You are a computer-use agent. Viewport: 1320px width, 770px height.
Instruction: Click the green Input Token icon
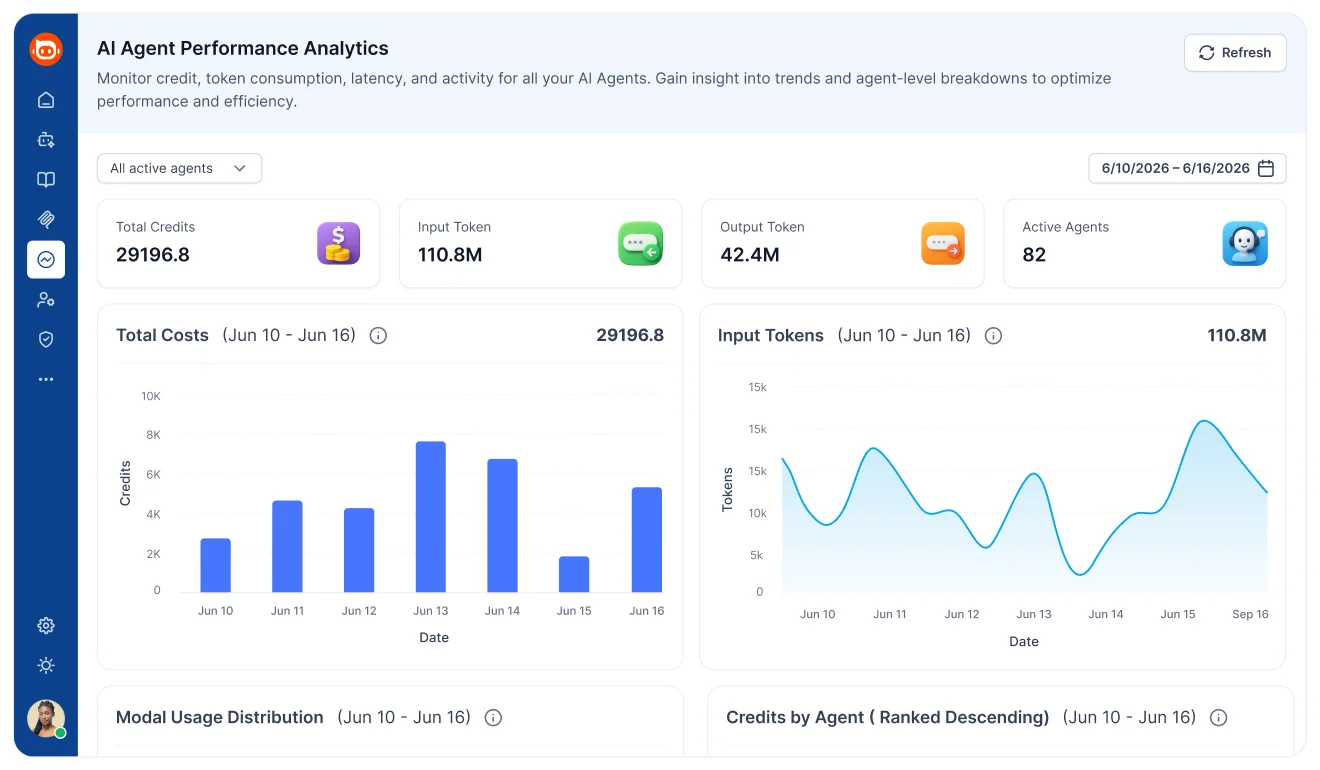tap(641, 243)
